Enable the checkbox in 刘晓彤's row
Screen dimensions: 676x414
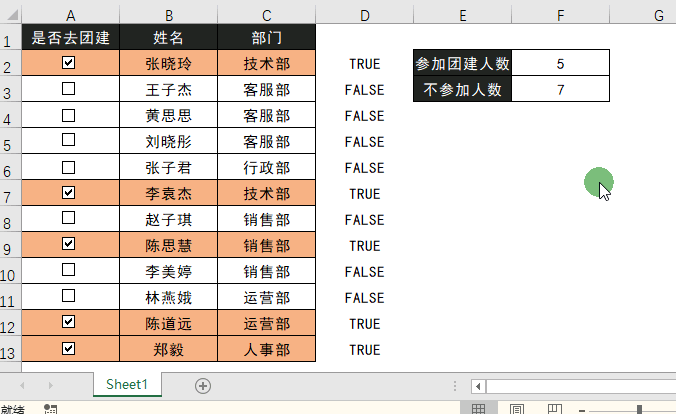tap(68, 140)
